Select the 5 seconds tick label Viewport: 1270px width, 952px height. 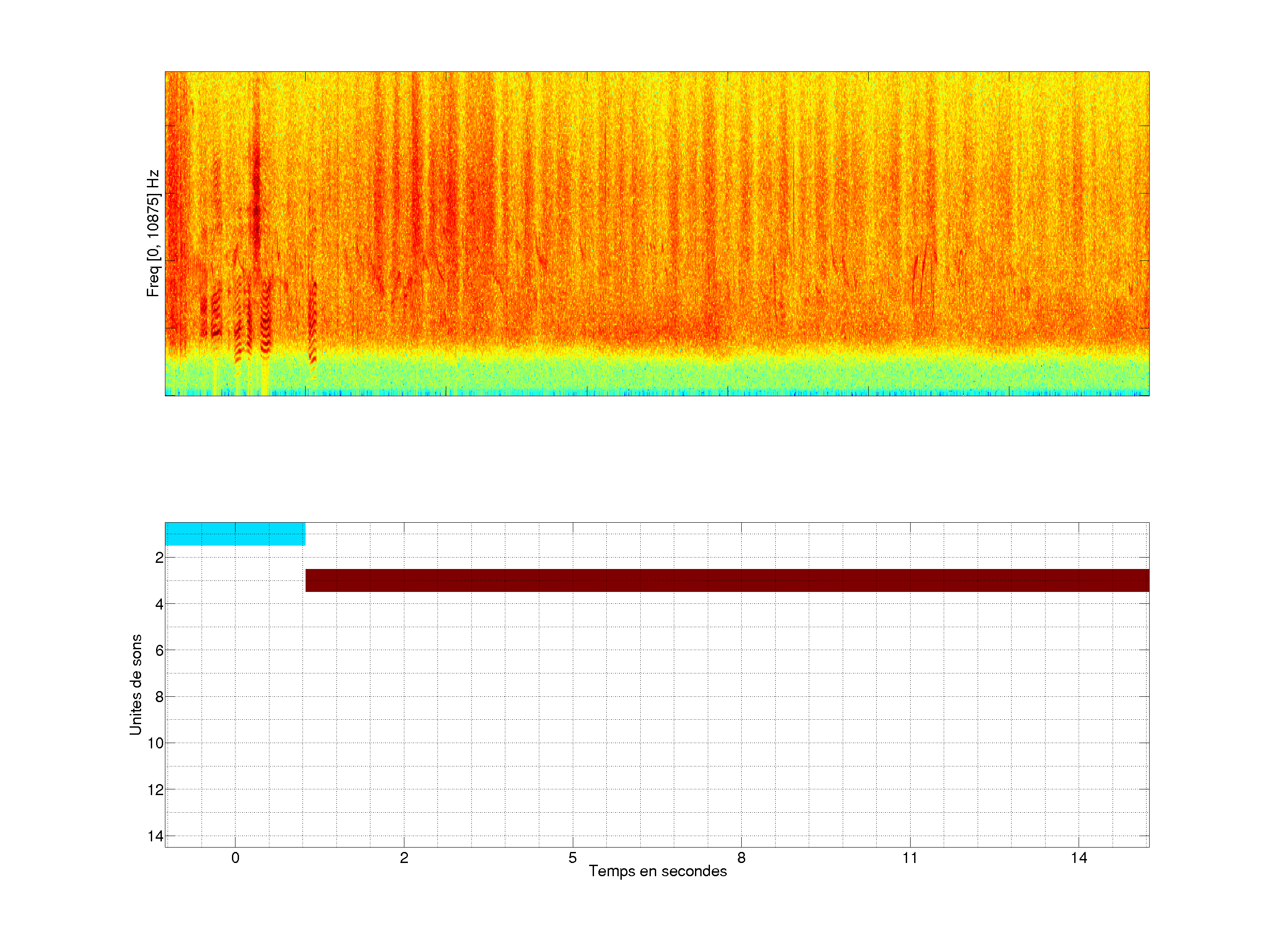pos(572,858)
